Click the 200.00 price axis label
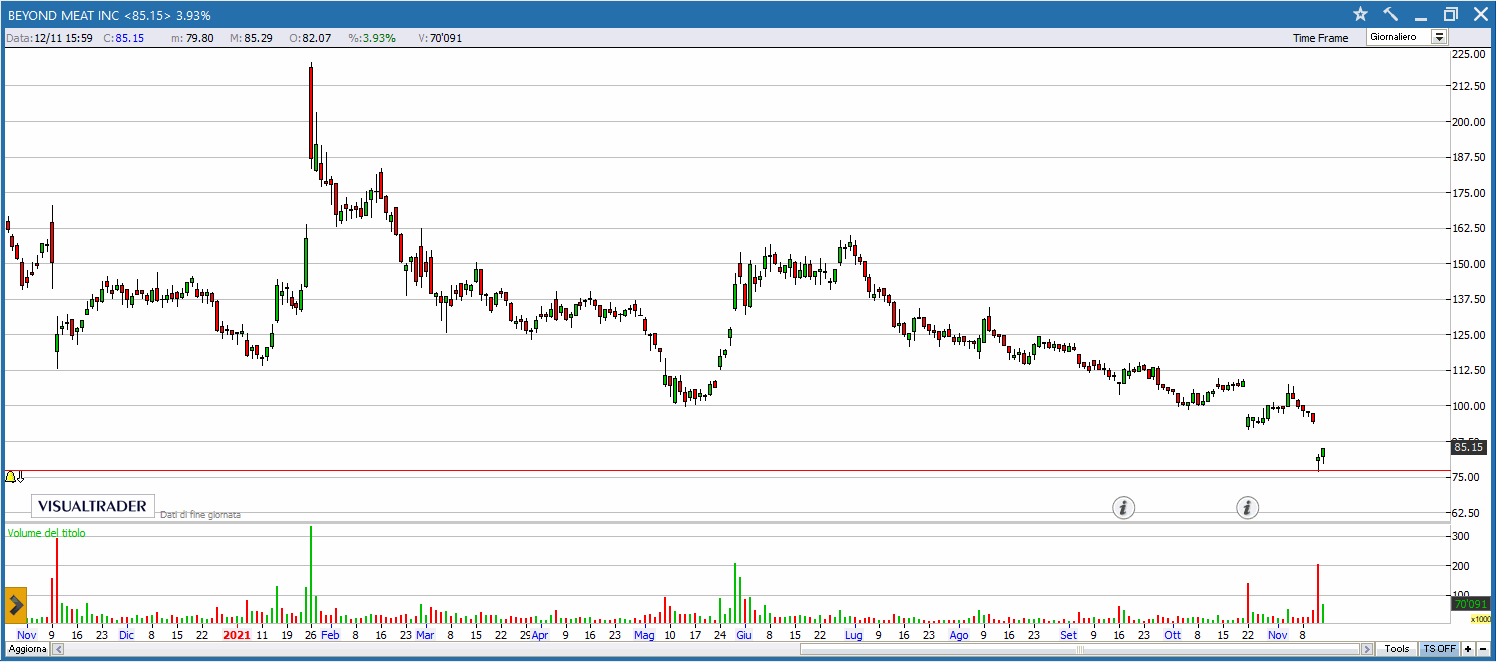 point(1469,122)
